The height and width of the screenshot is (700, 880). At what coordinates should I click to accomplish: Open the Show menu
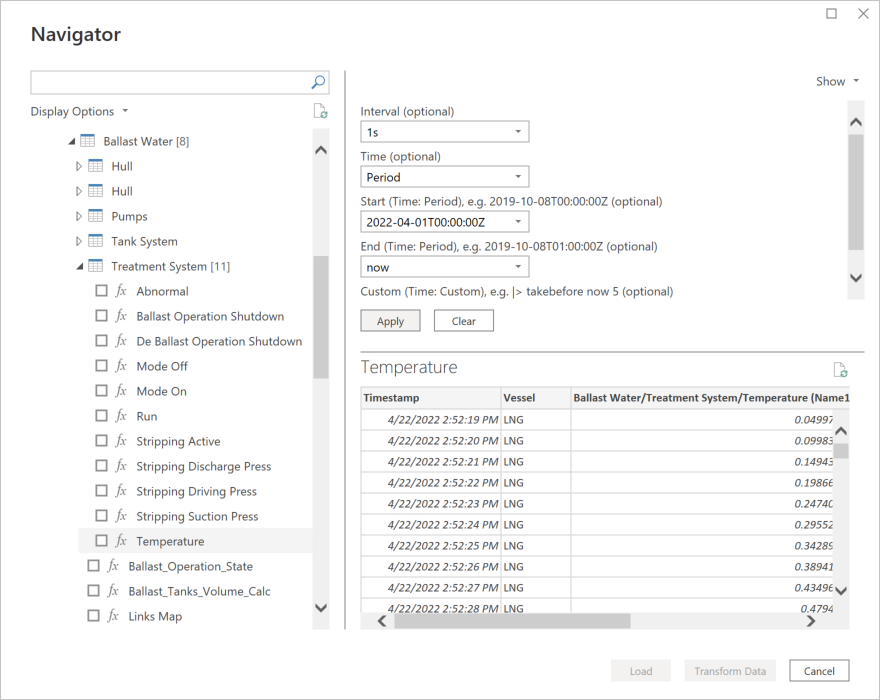pyautogui.click(x=837, y=82)
